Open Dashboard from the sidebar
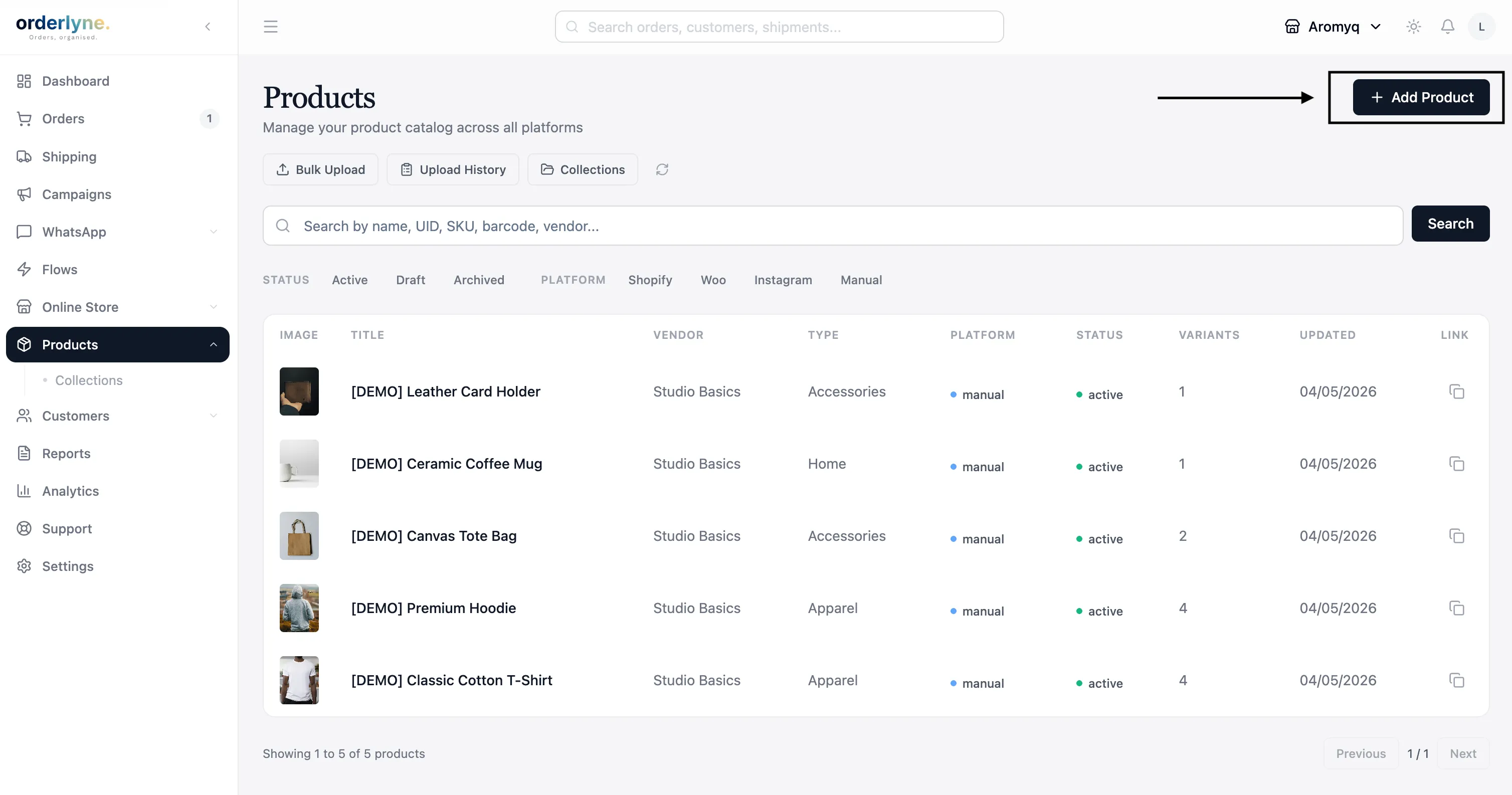 [x=117, y=81]
